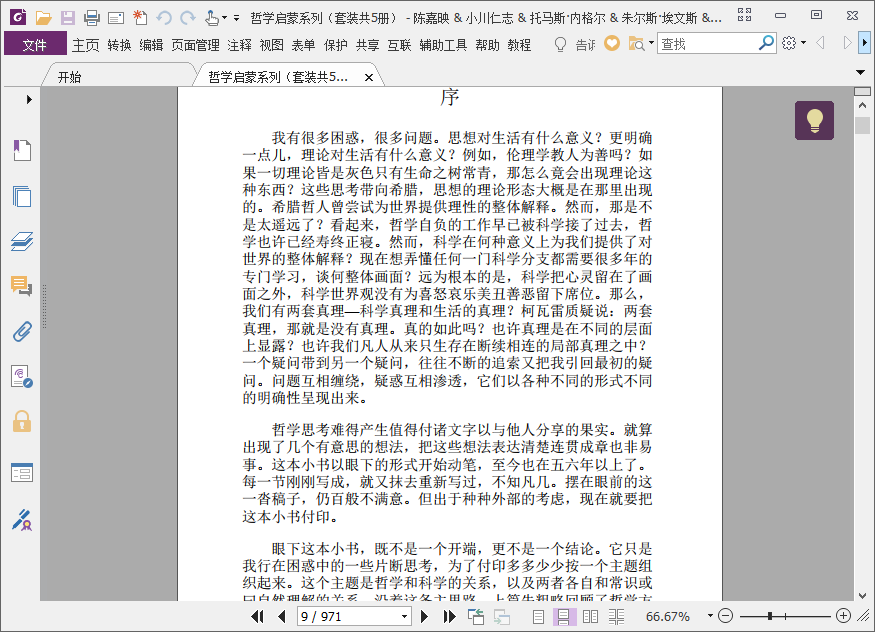Viewport: 875px width, 632px height.
Task: Open the page number 9 / 971 dropdown
Action: (x=405, y=617)
